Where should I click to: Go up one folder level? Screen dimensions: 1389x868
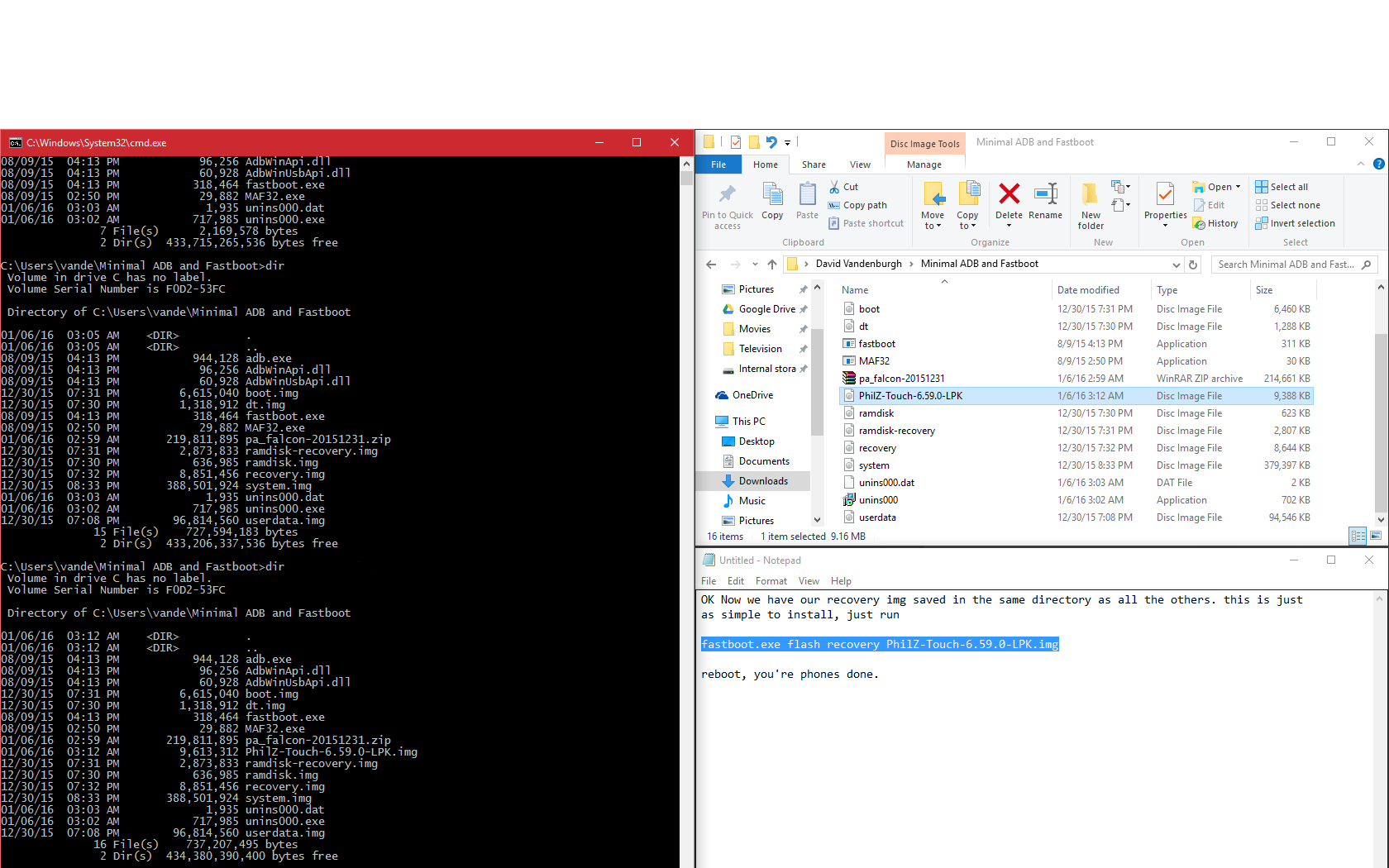click(772, 265)
